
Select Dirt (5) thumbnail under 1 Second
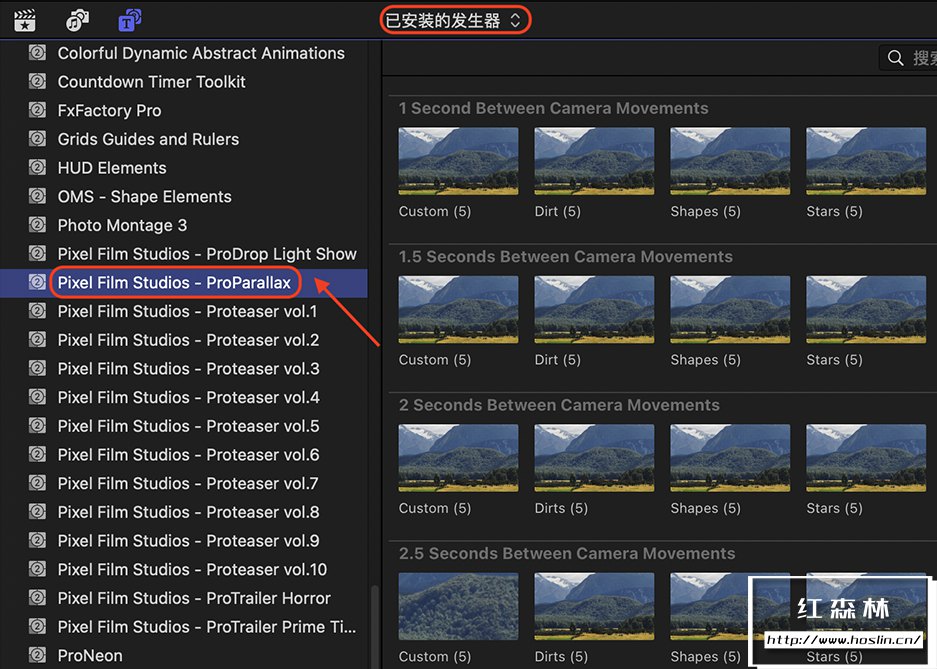(x=594, y=161)
